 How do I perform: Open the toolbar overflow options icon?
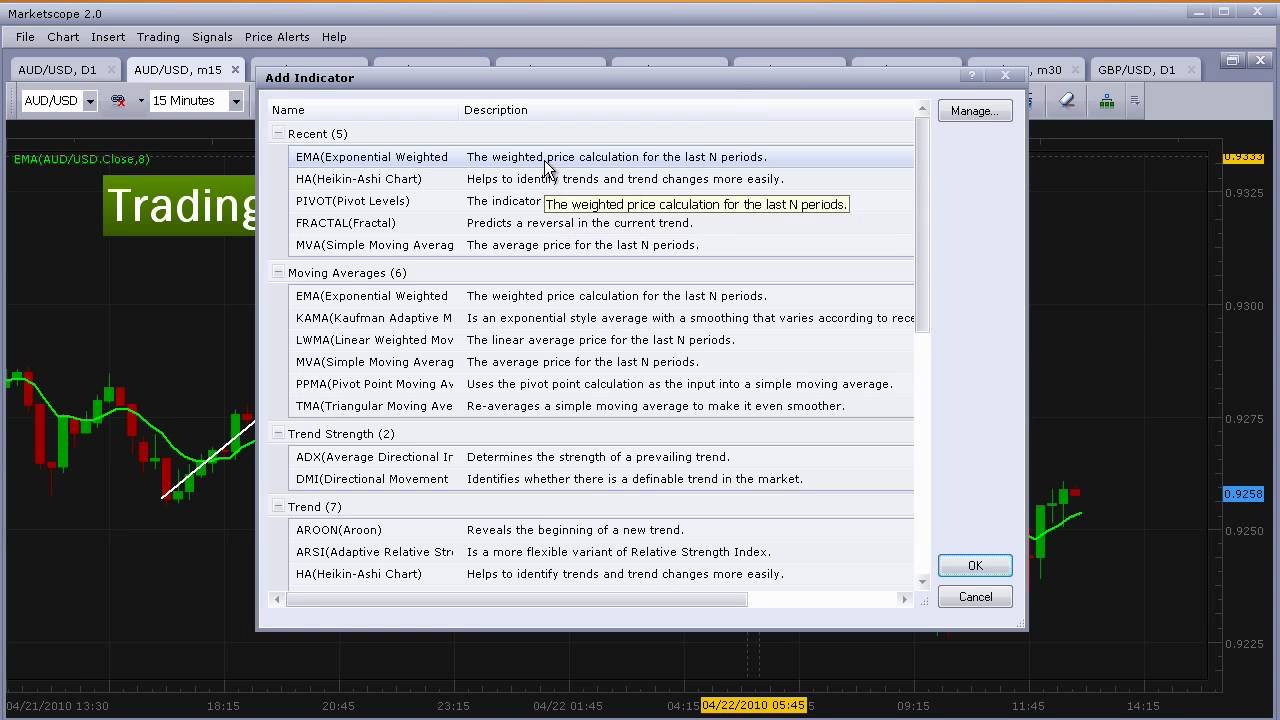pyautogui.click(x=1135, y=100)
